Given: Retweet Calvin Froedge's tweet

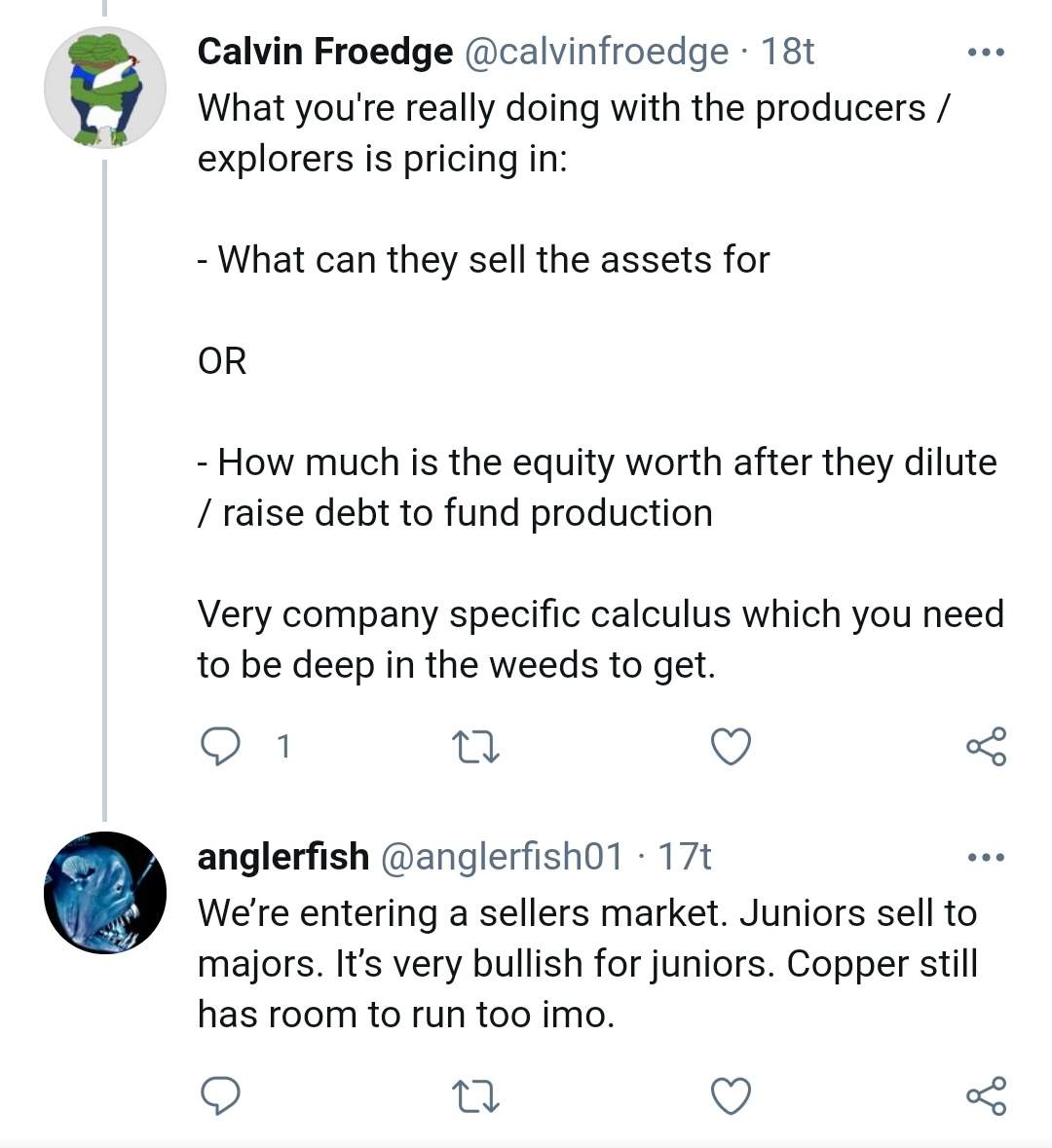Looking at the screenshot, I should click(x=477, y=747).
